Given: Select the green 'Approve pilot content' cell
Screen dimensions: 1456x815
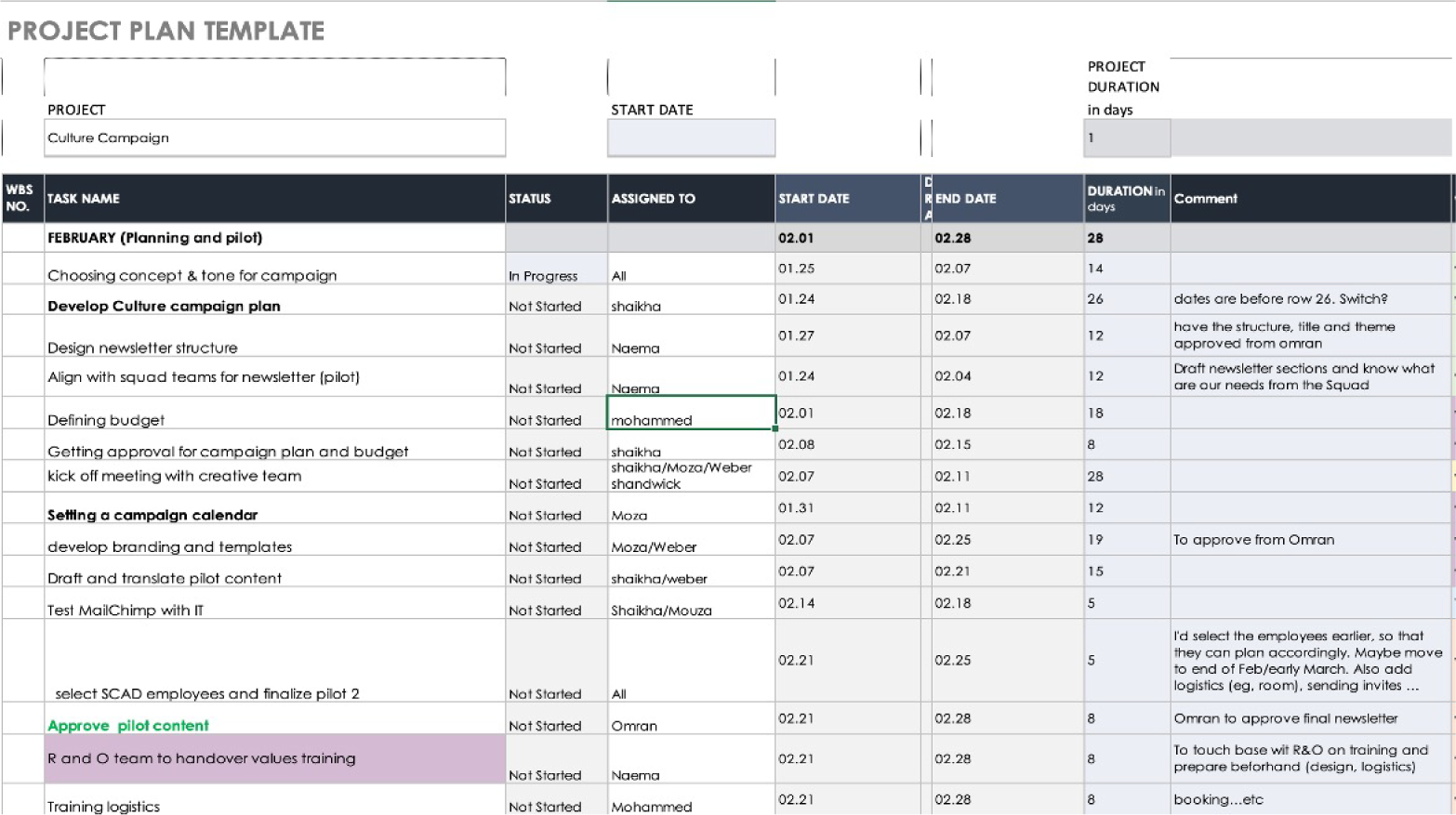Looking at the screenshot, I should 275,718.
